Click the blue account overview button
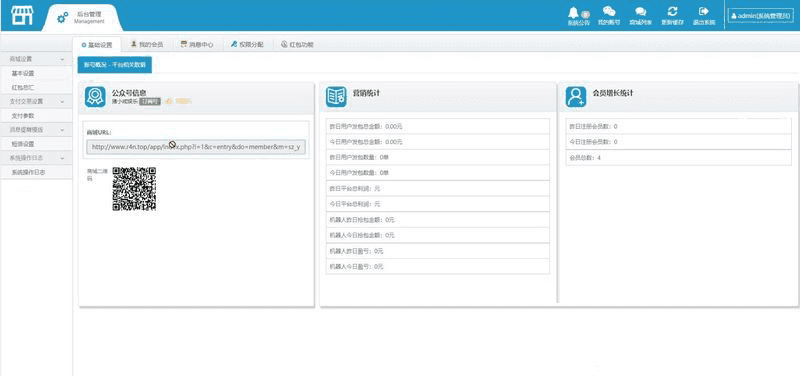The height and width of the screenshot is (376, 800). (x=115, y=65)
